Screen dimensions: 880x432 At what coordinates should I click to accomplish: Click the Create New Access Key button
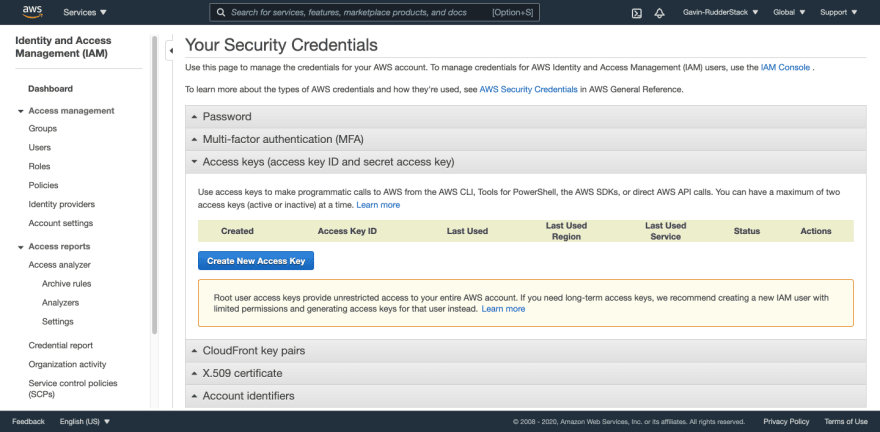pos(255,261)
